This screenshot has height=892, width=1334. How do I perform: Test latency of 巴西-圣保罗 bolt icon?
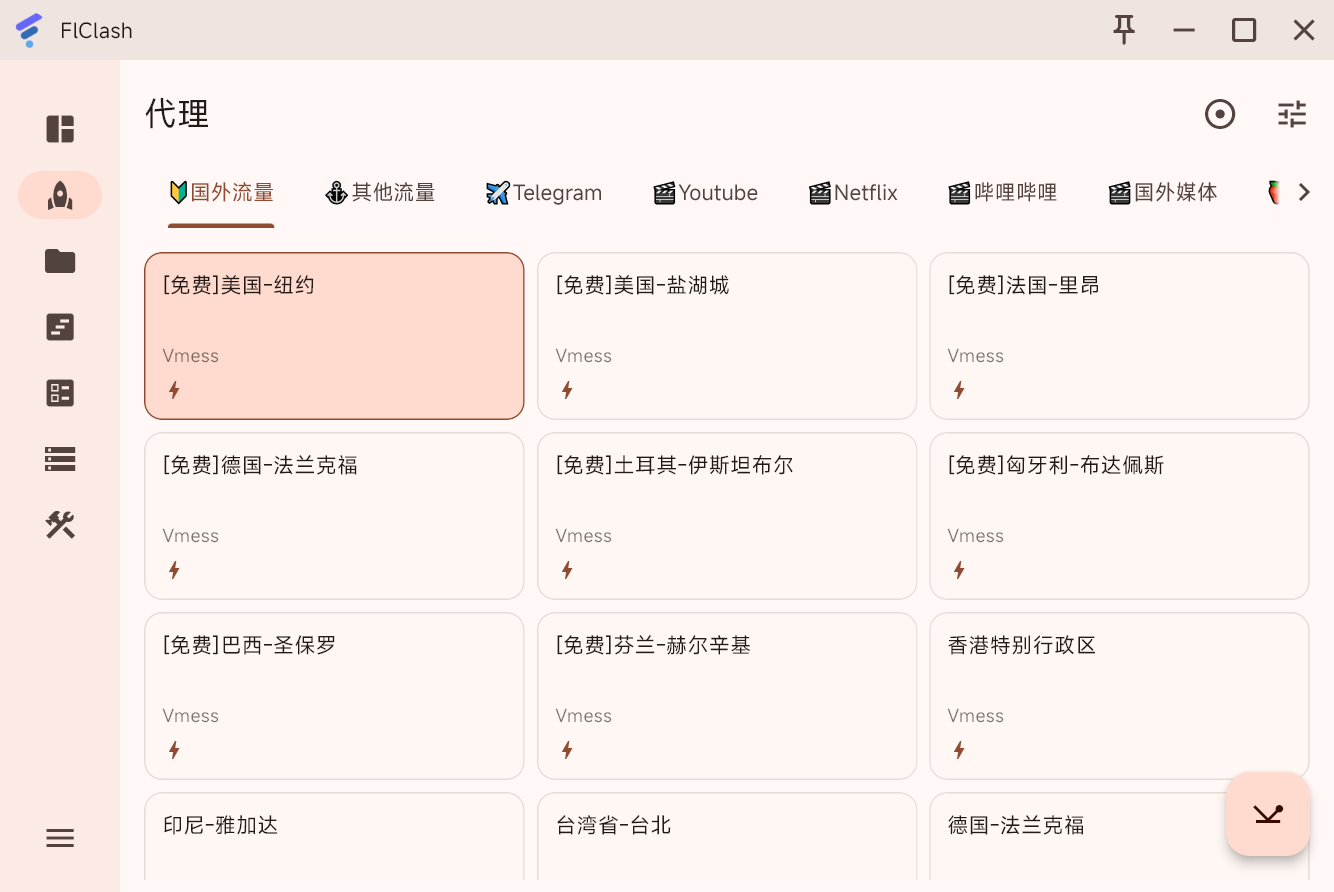coord(174,750)
